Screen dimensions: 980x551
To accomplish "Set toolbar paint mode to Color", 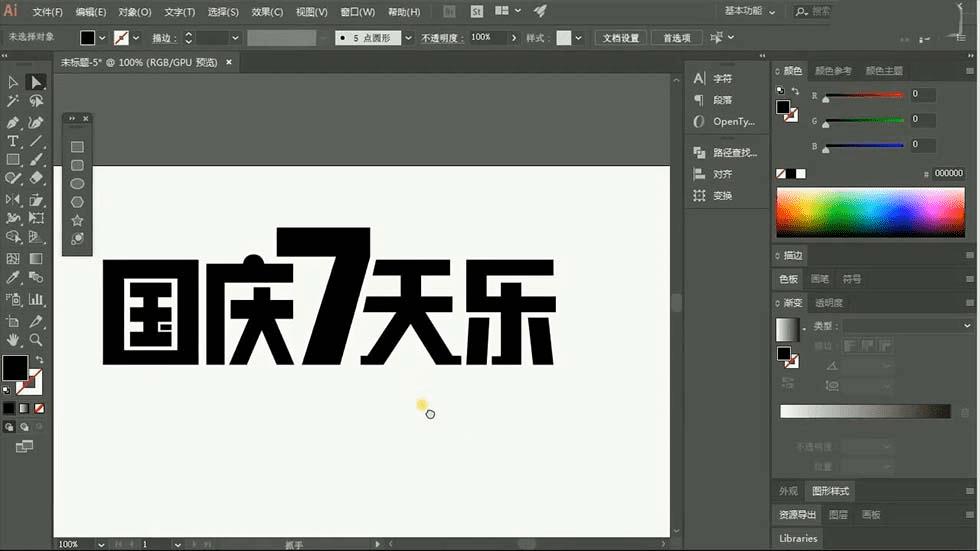I will (x=9, y=408).
